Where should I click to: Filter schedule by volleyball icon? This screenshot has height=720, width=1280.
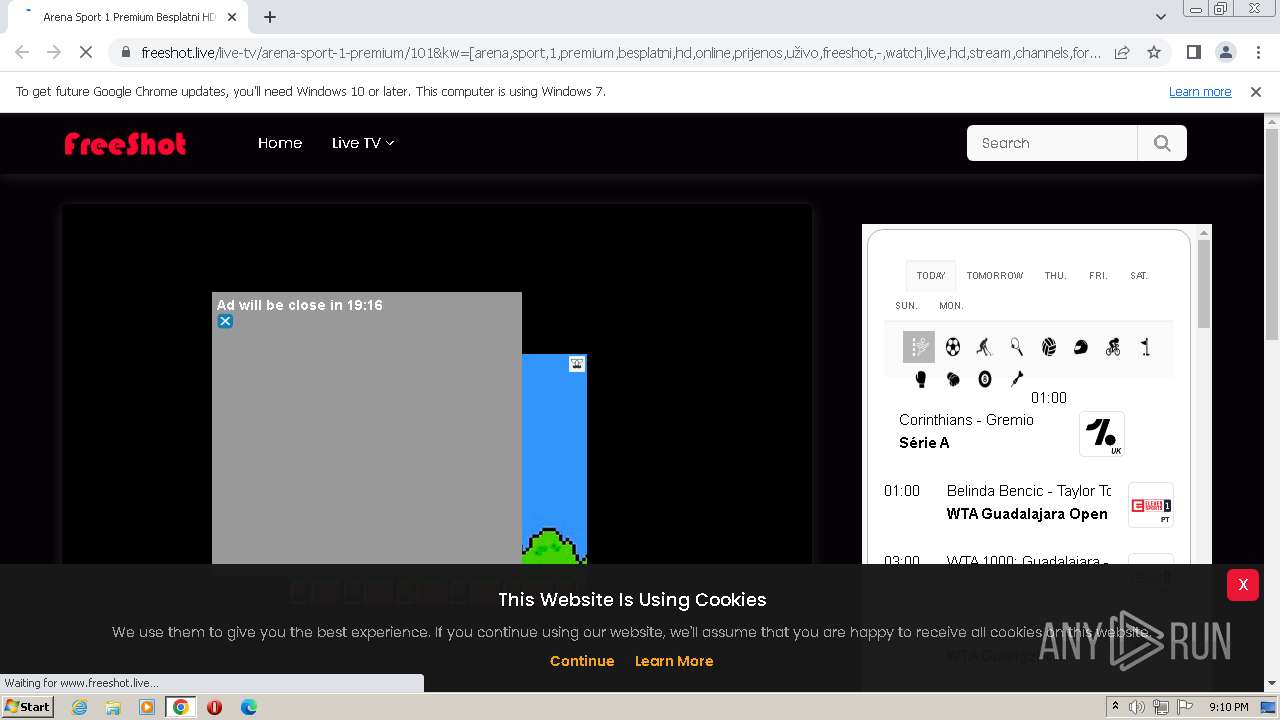(x=1049, y=347)
